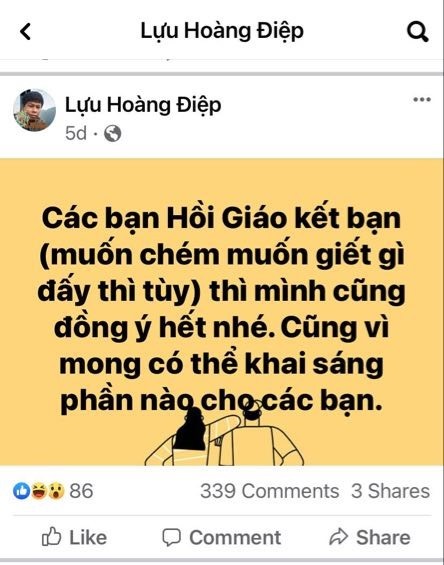Open Lựu Hoàng Điệp's profile picture
The height and width of the screenshot is (565, 444).
(x=35, y=110)
